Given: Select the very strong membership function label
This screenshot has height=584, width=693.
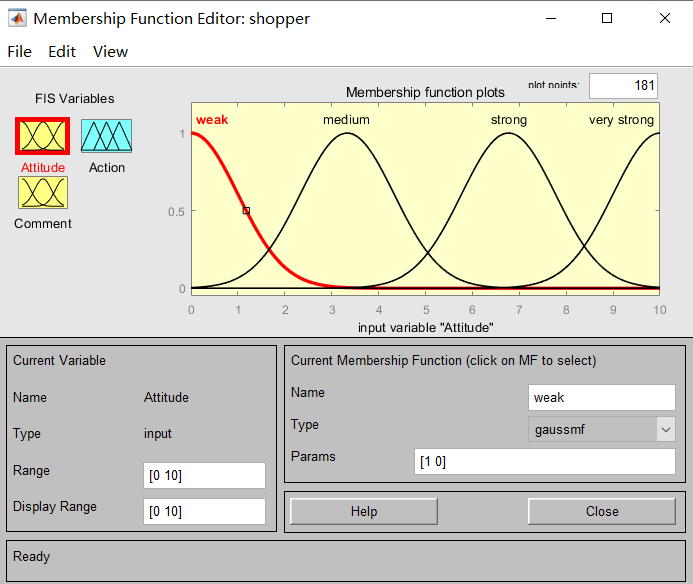Looking at the screenshot, I should (621, 120).
